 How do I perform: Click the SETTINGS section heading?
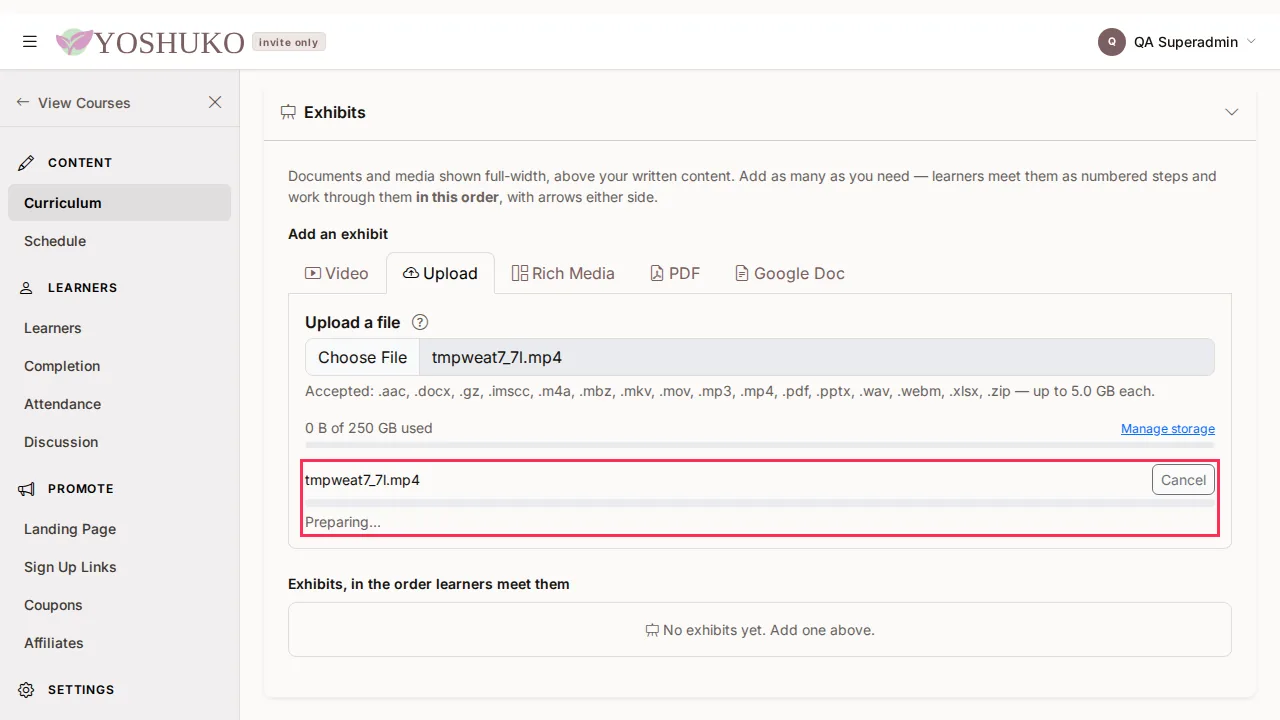(81, 690)
